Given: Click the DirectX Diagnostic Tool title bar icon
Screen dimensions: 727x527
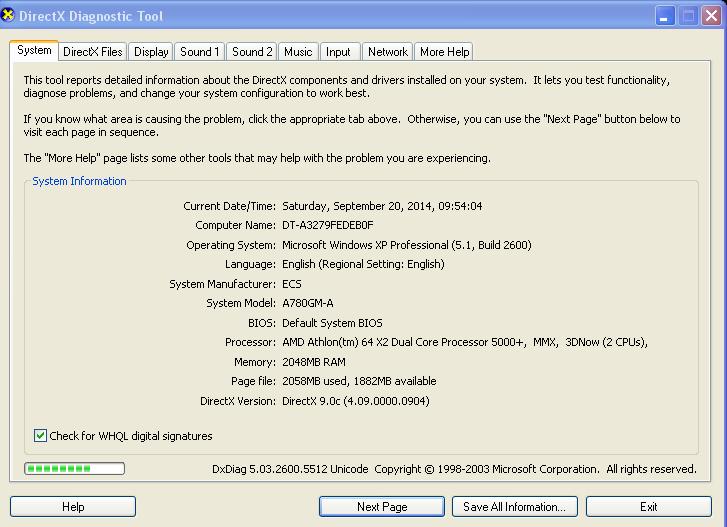Looking at the screenshot, I should click(x=8, y=15).
